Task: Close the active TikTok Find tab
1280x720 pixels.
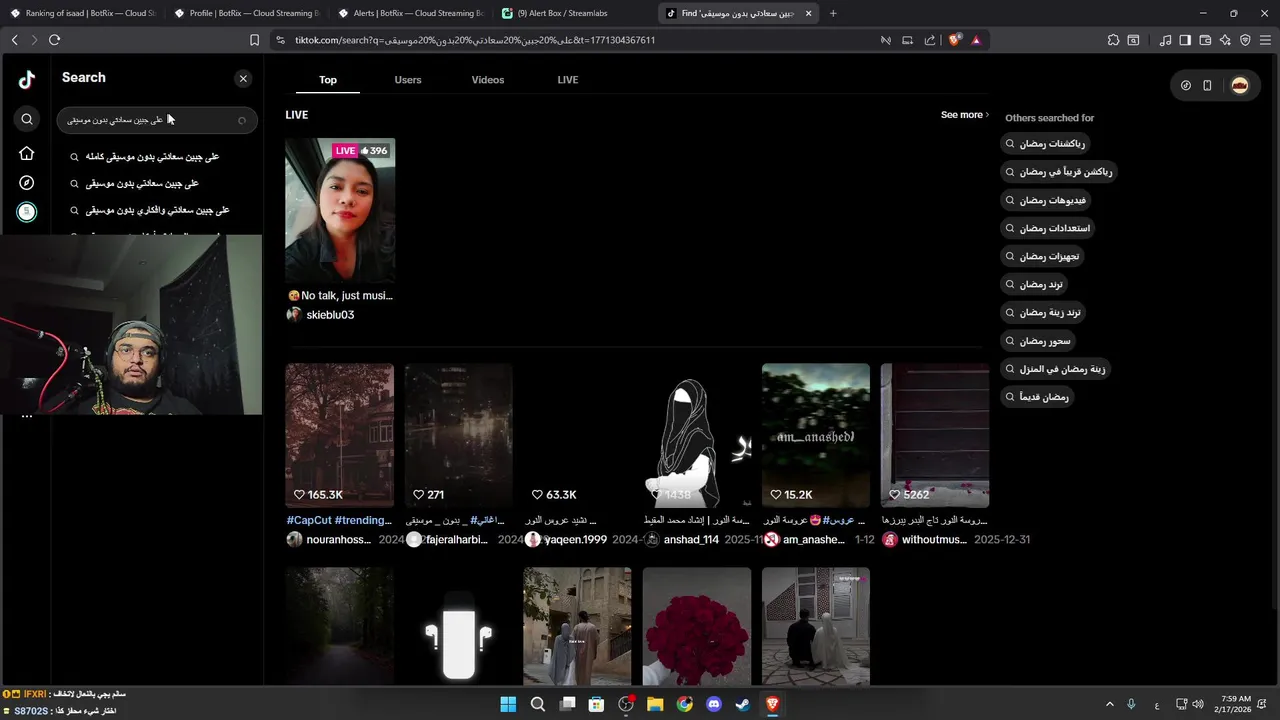Action: [x=808, y=13]
